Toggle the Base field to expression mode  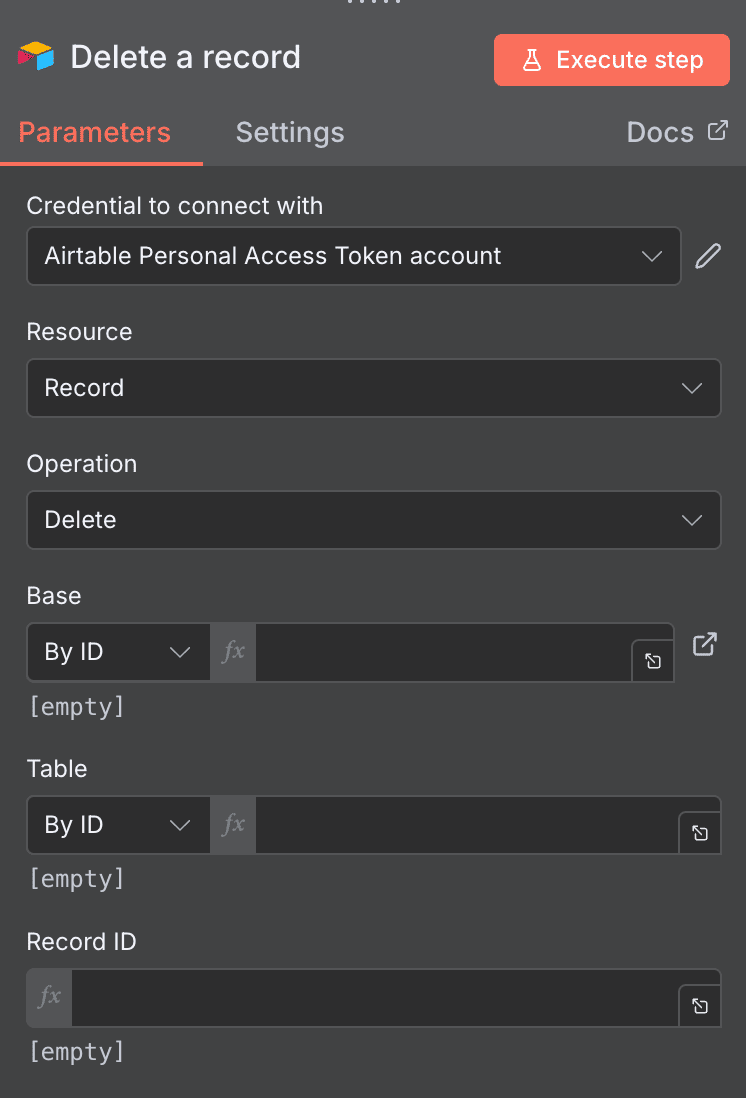[x=232, y=652]
